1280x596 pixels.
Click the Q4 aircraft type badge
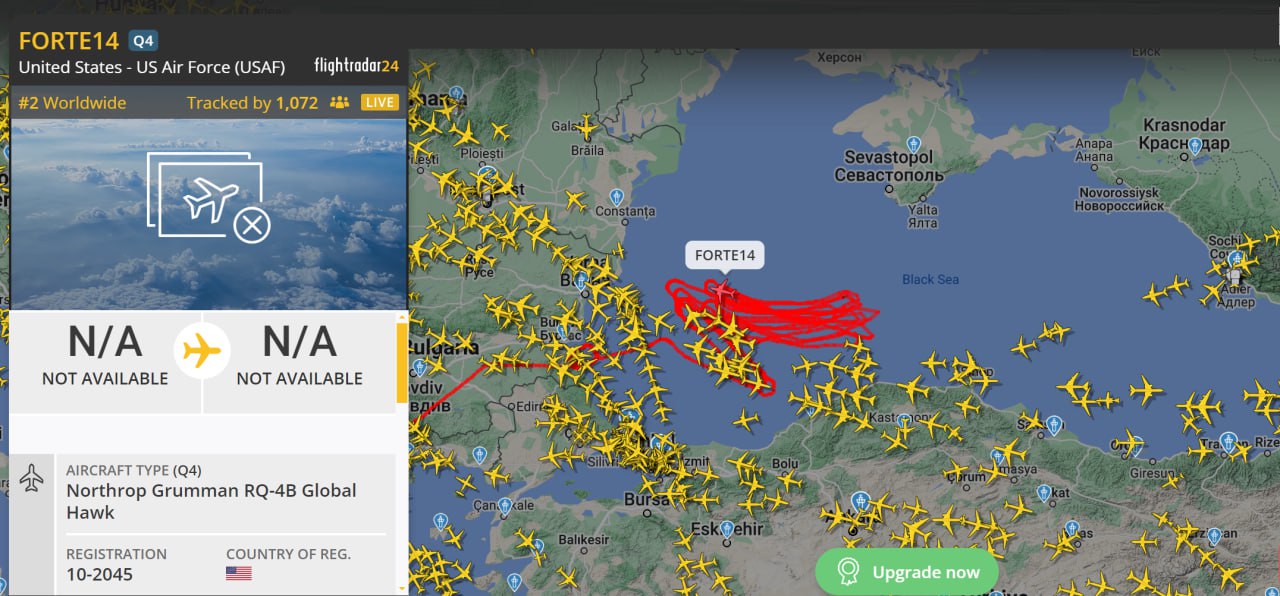coord(144,41)
